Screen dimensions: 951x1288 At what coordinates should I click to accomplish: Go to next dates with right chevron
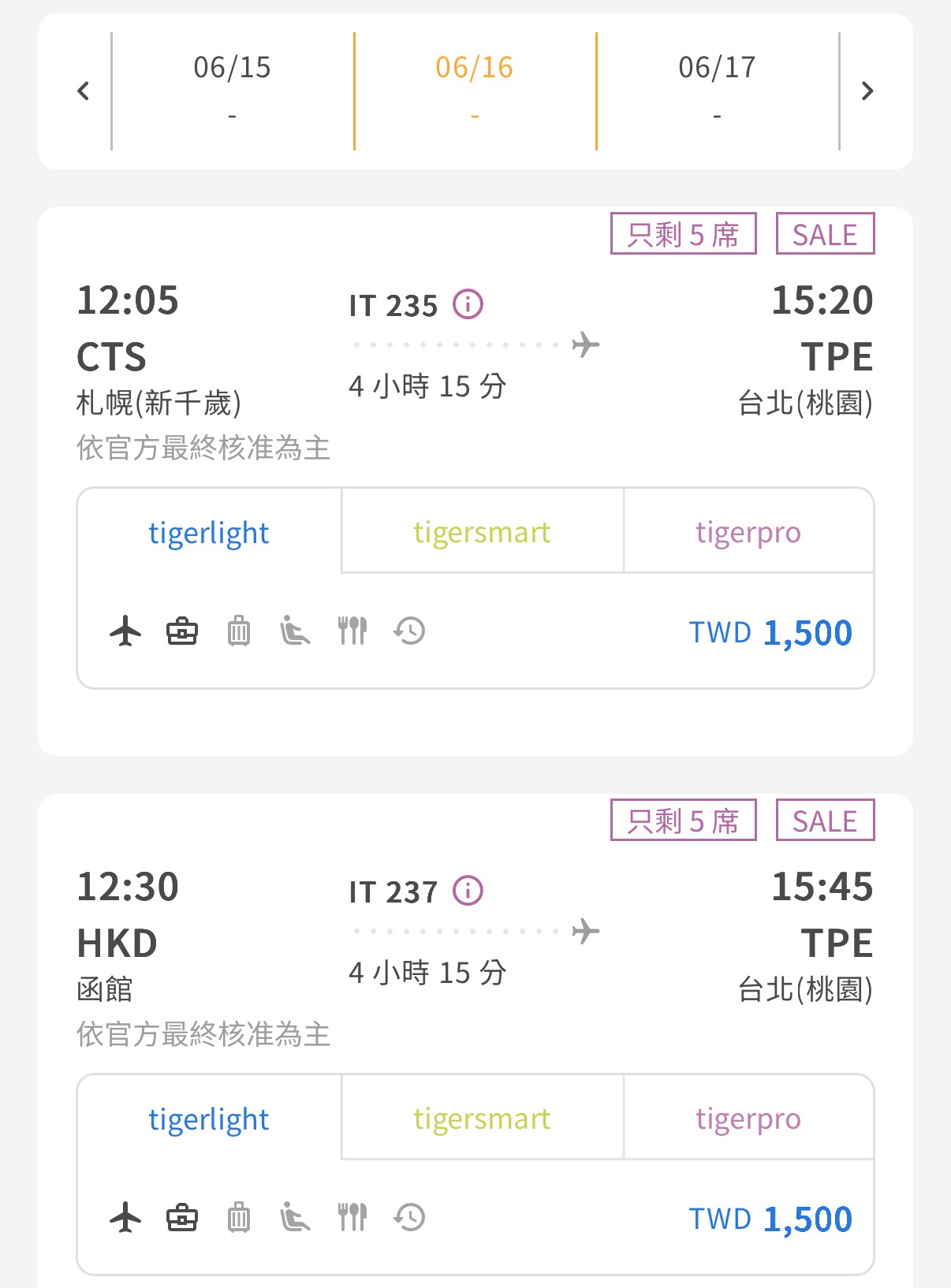867,91
